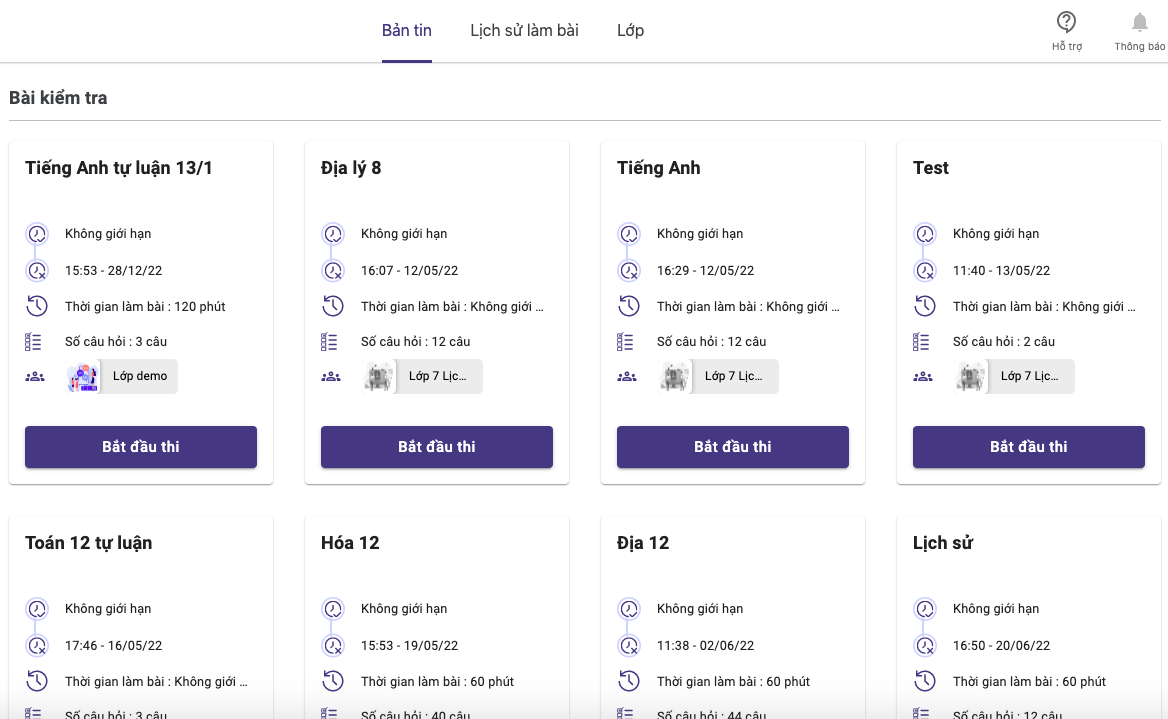
Task: Select the Bản tin tab
Action: 406,30
